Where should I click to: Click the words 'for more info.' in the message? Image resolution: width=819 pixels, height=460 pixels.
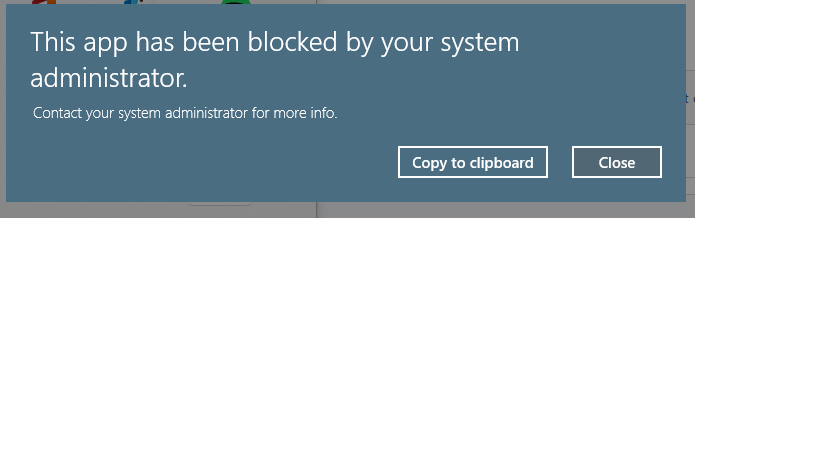point(295,113)
